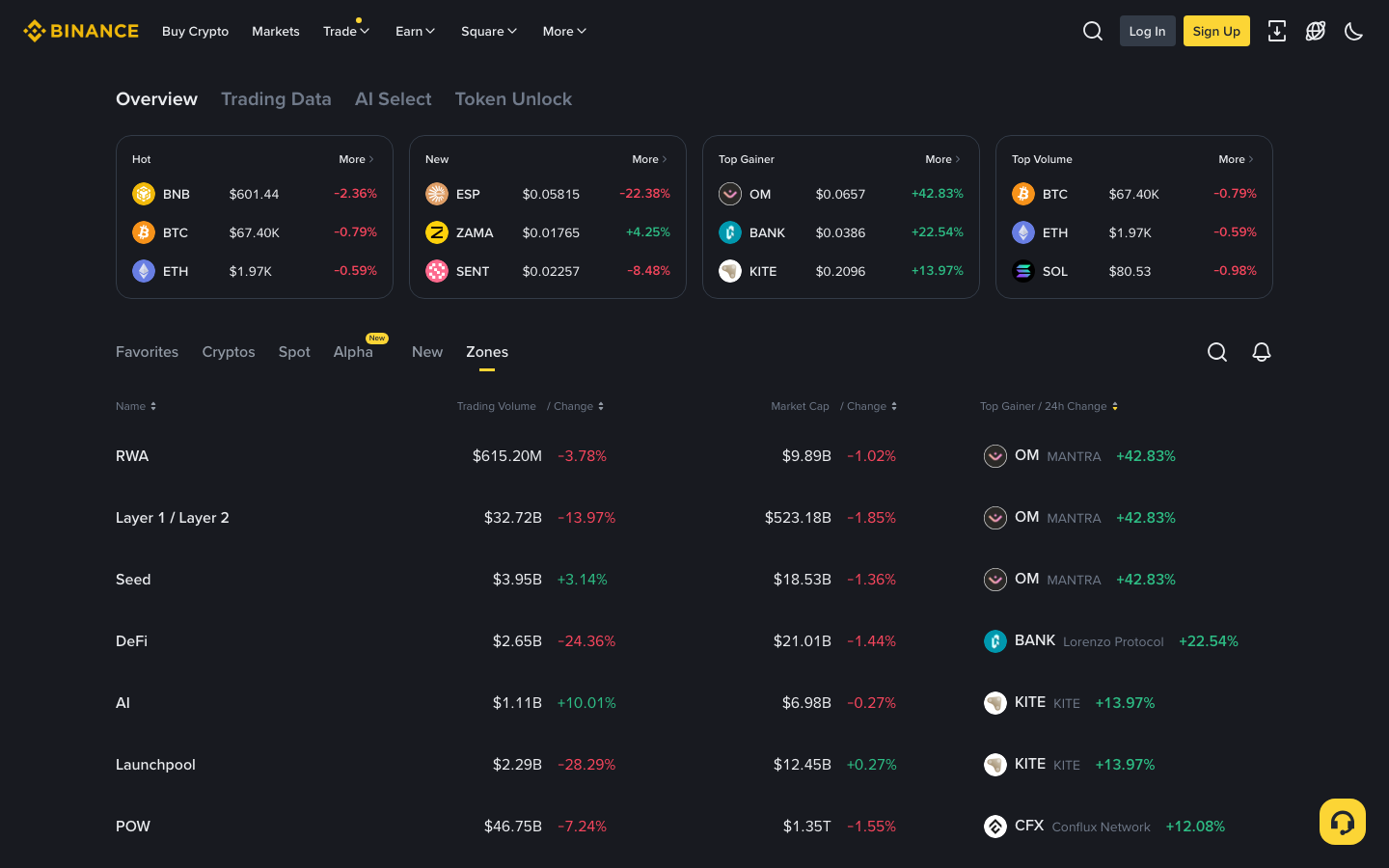Open the rewards gift icon
The height and width of the screenshot is (868, 1389).
click(x=1315, y=30)
